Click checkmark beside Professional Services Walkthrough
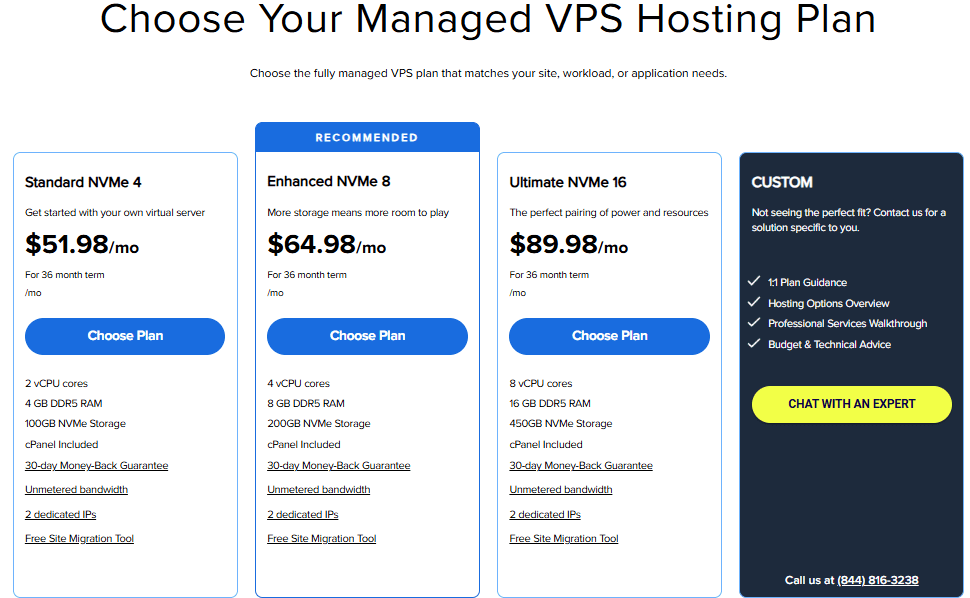Screen dimensions: 970x598 754,323
